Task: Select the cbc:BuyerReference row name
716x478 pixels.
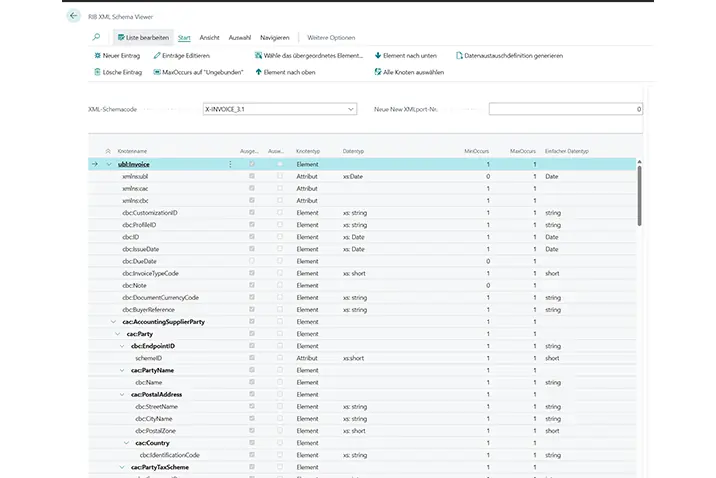Action: (148, 310)
